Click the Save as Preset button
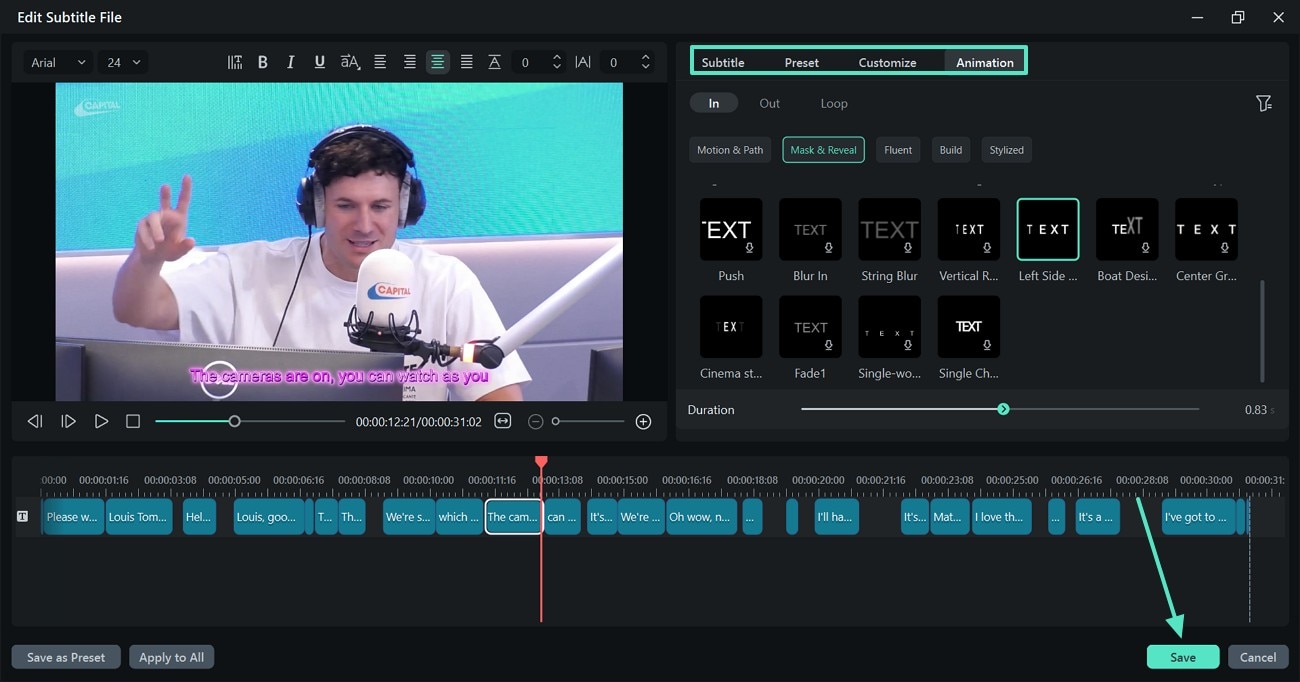This screenshot has width=1300, height=682. tap(65, 656)
